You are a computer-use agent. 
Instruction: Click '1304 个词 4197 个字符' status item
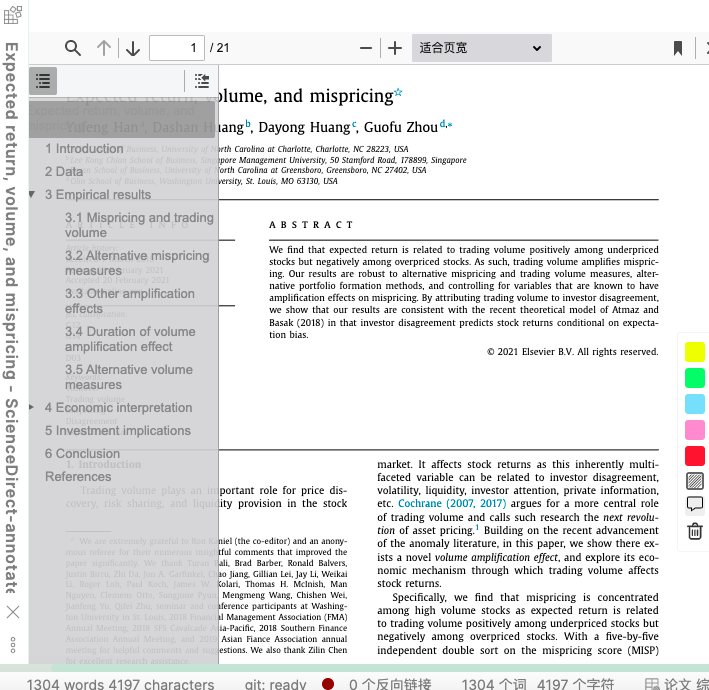(x=538, y=684)
